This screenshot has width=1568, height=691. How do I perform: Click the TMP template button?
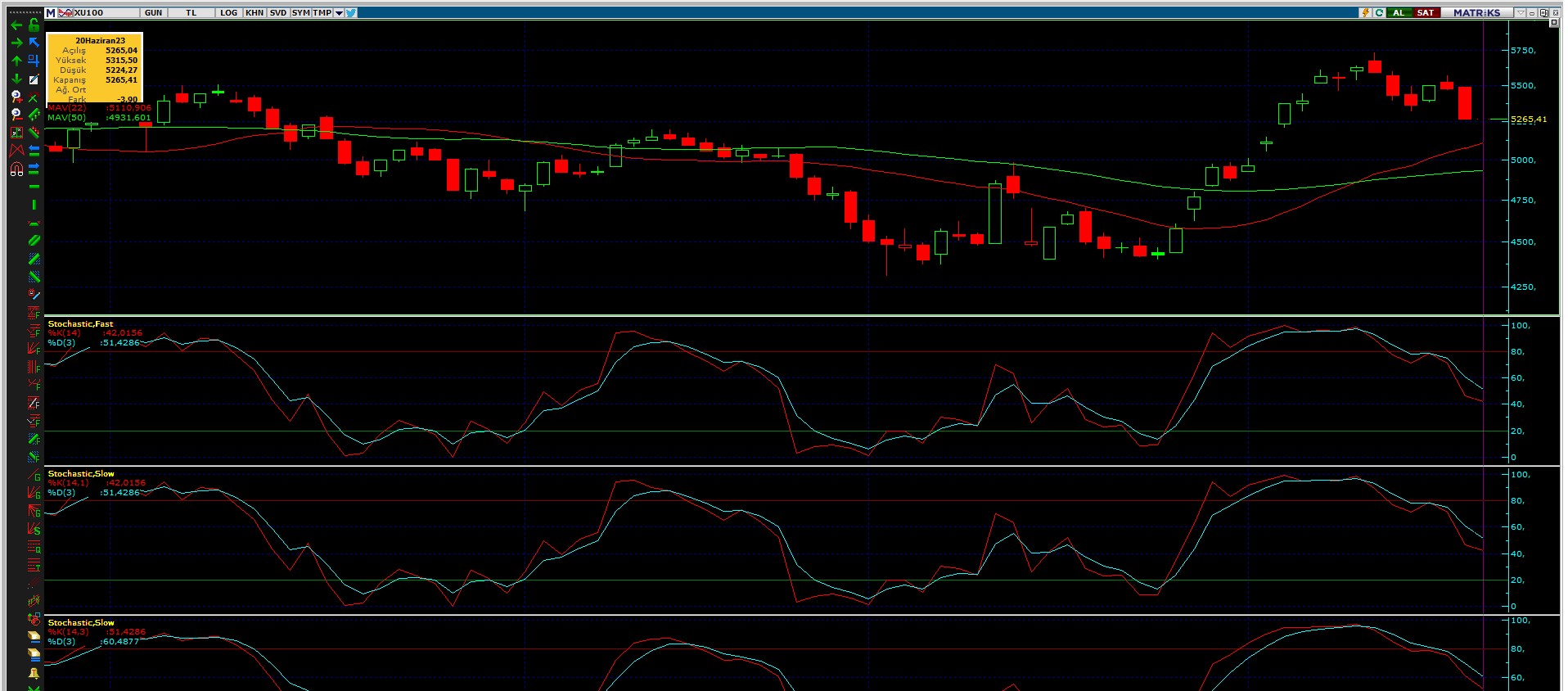click(322, 13)
